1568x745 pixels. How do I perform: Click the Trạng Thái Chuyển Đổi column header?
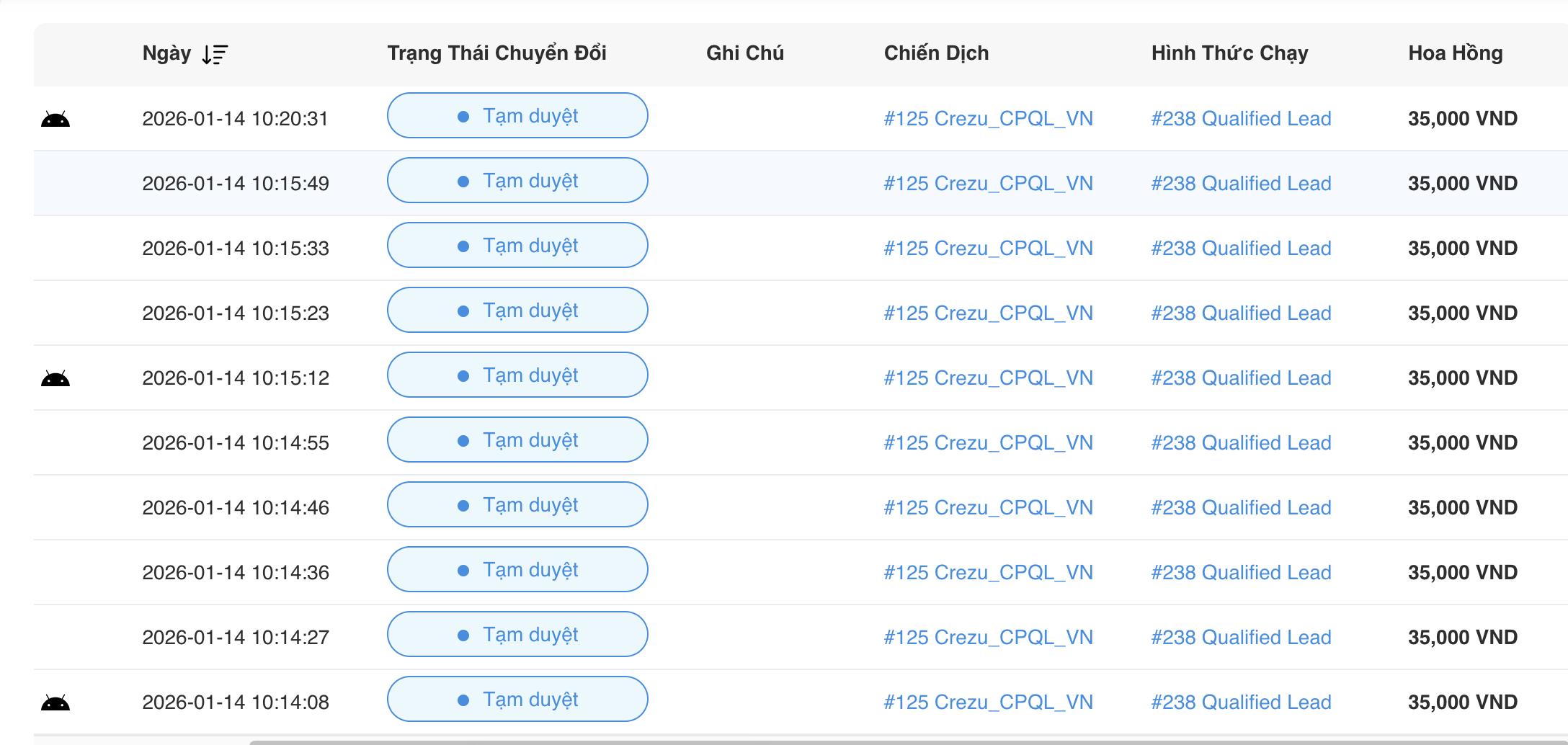point(496,53)
